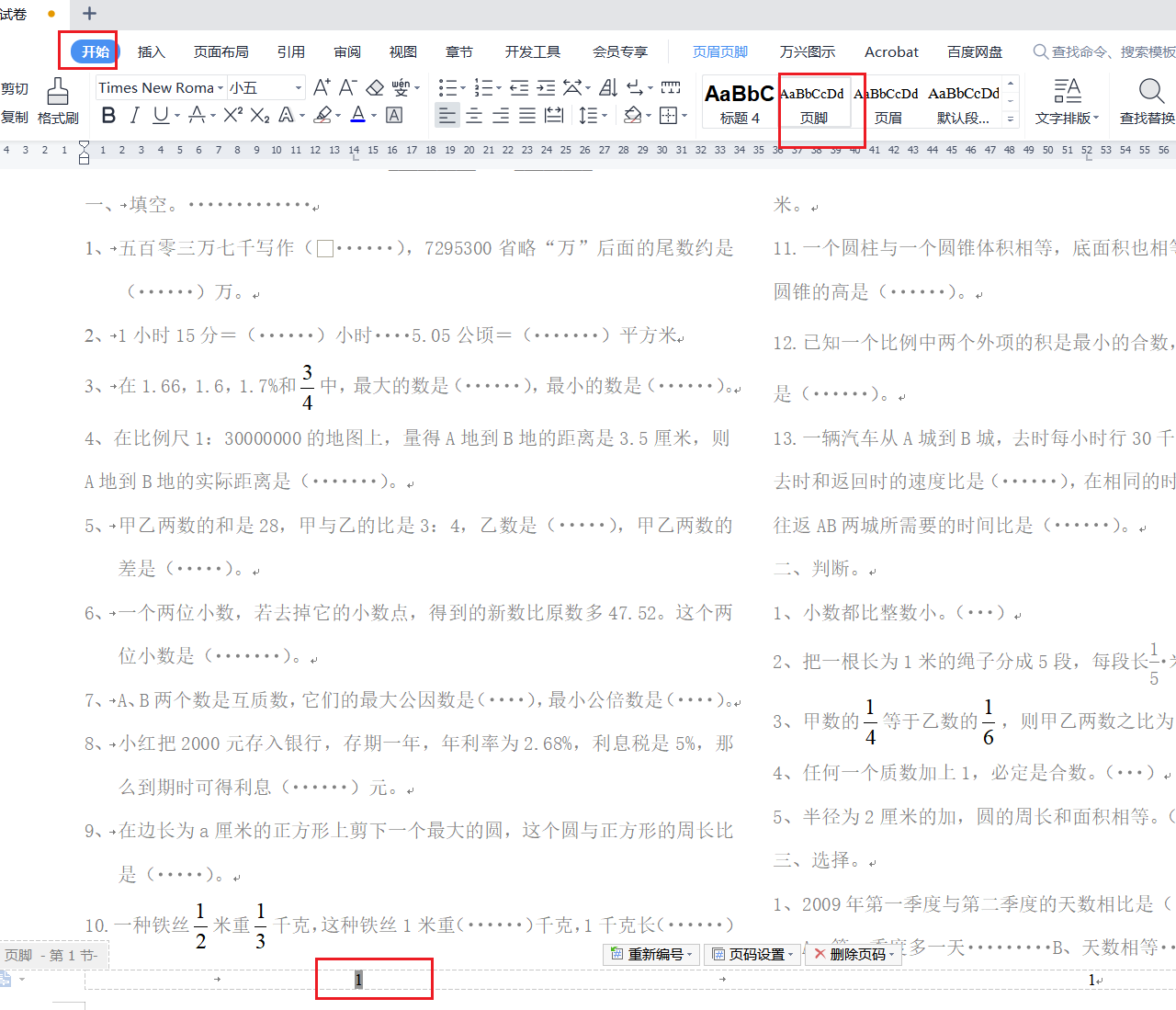
Task: Click the superscript X² icon
Action: point(233,115)
